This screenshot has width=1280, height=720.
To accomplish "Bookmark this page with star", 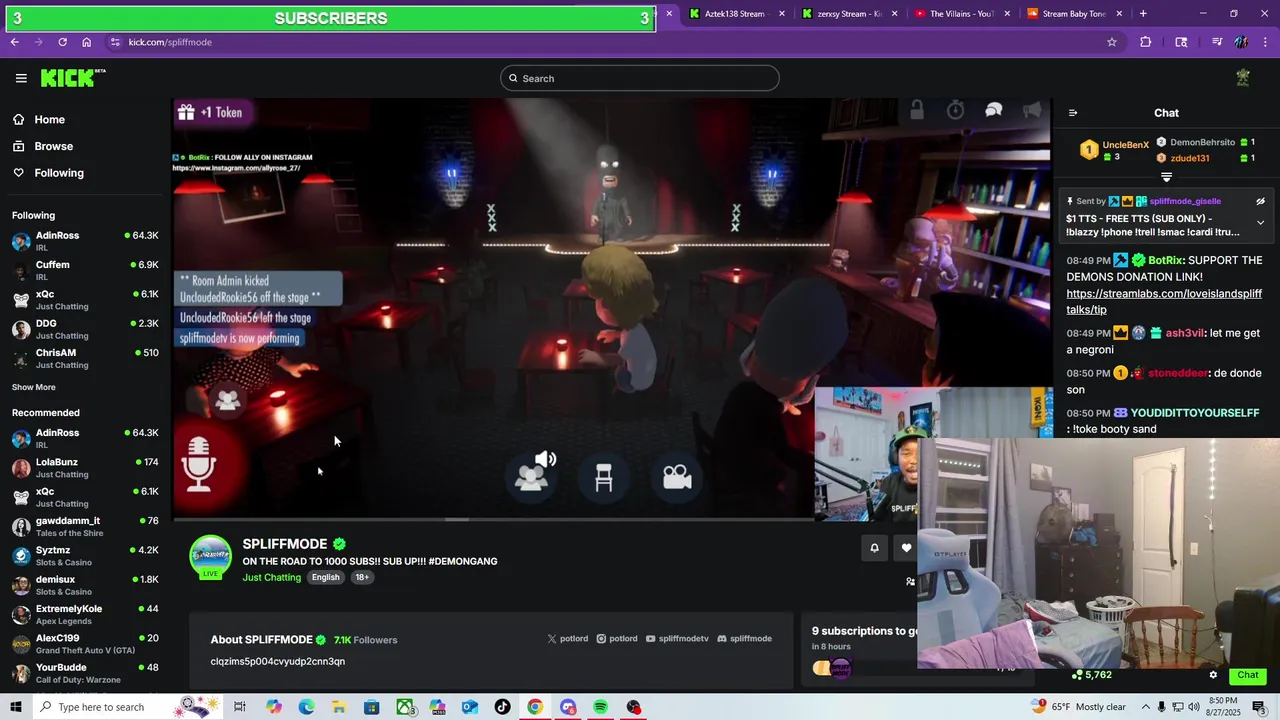I will (1111, 42).
